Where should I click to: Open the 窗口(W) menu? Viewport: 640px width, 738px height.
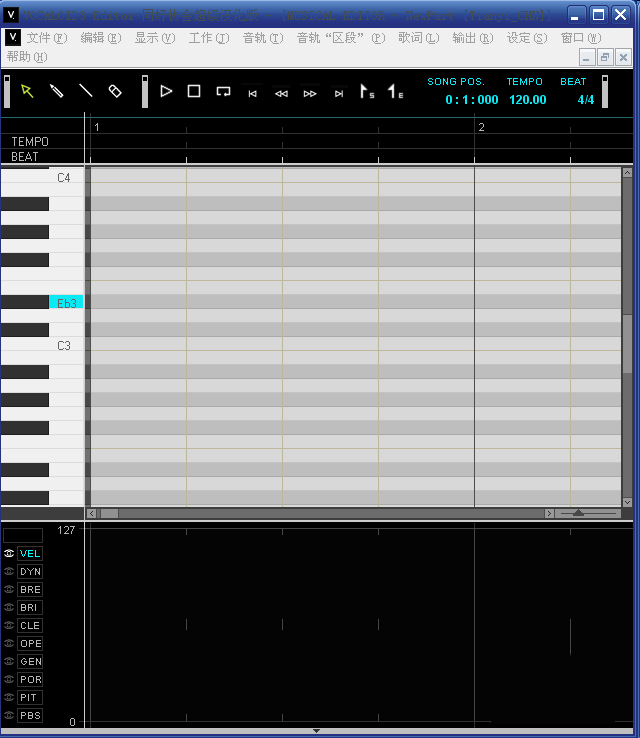(x=581, y=38)
